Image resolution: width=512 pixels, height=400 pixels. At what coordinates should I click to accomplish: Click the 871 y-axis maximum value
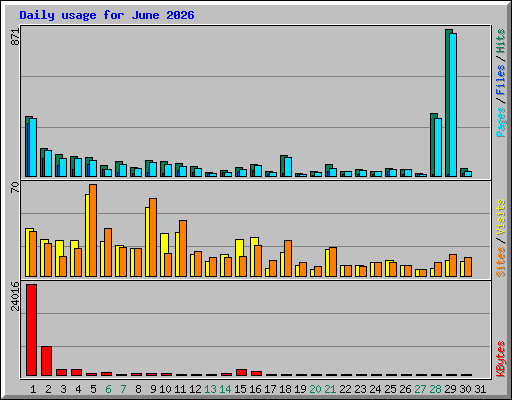(15, 37)
